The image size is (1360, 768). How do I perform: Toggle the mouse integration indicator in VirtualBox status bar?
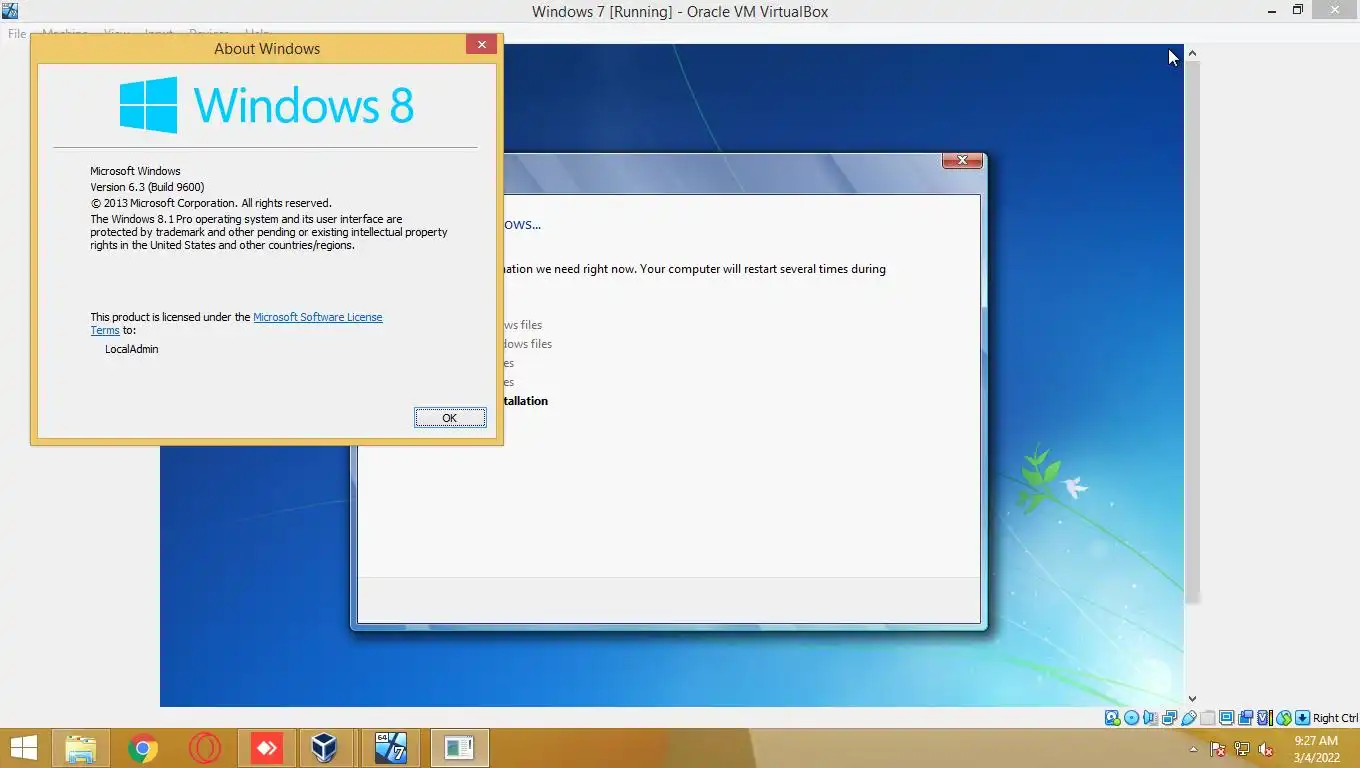point(1284,718)
